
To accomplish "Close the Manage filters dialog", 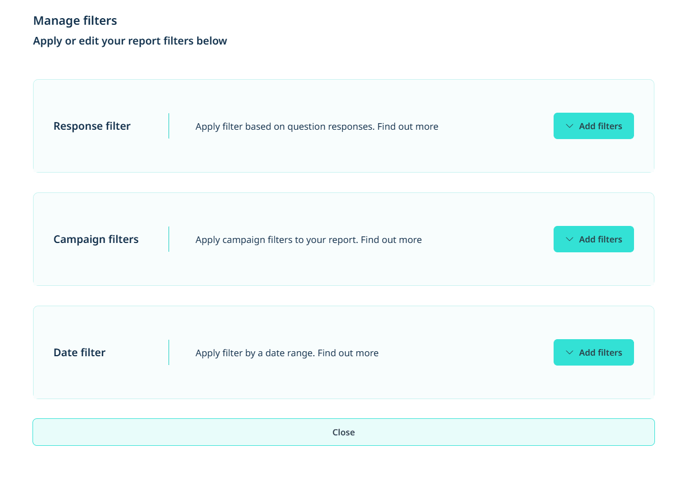I will tap(344, 432).
